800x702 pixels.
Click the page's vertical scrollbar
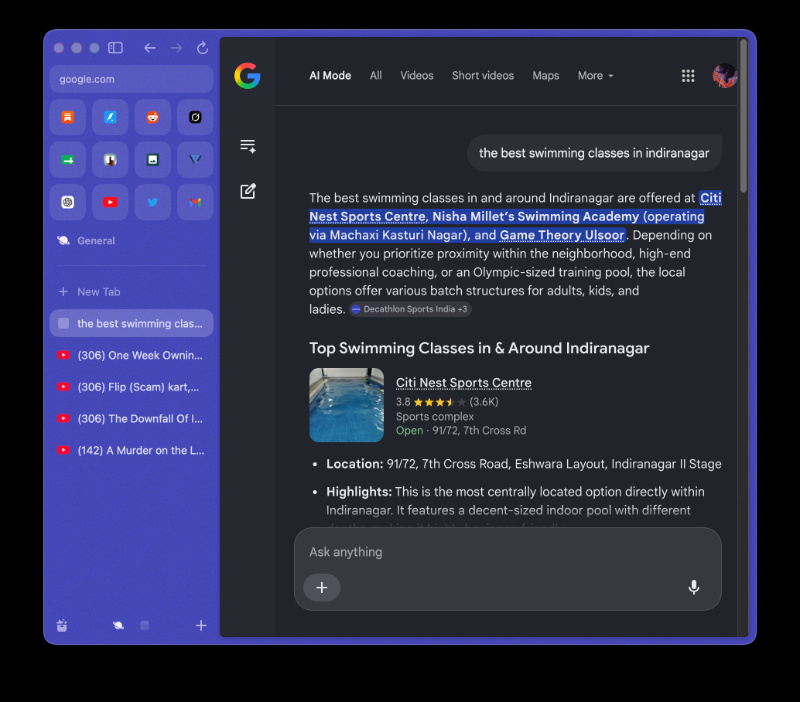[x=743, y=117]
